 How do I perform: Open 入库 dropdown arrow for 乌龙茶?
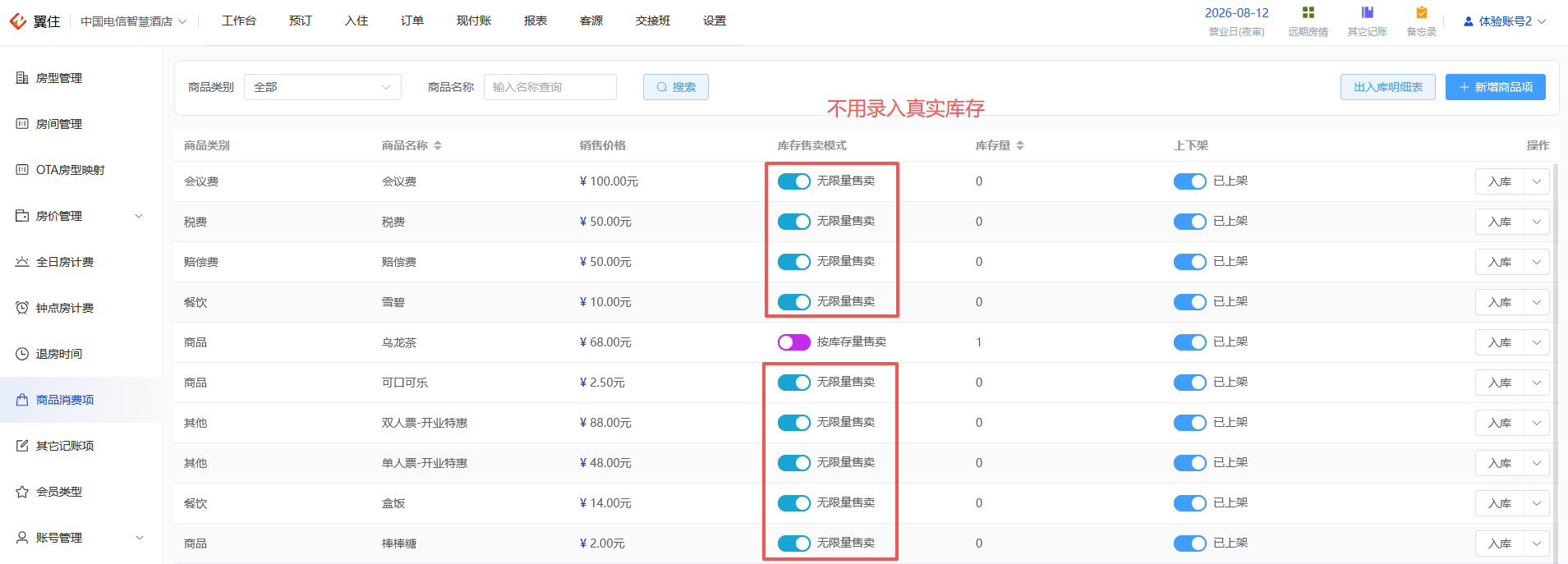point(1537,342)
